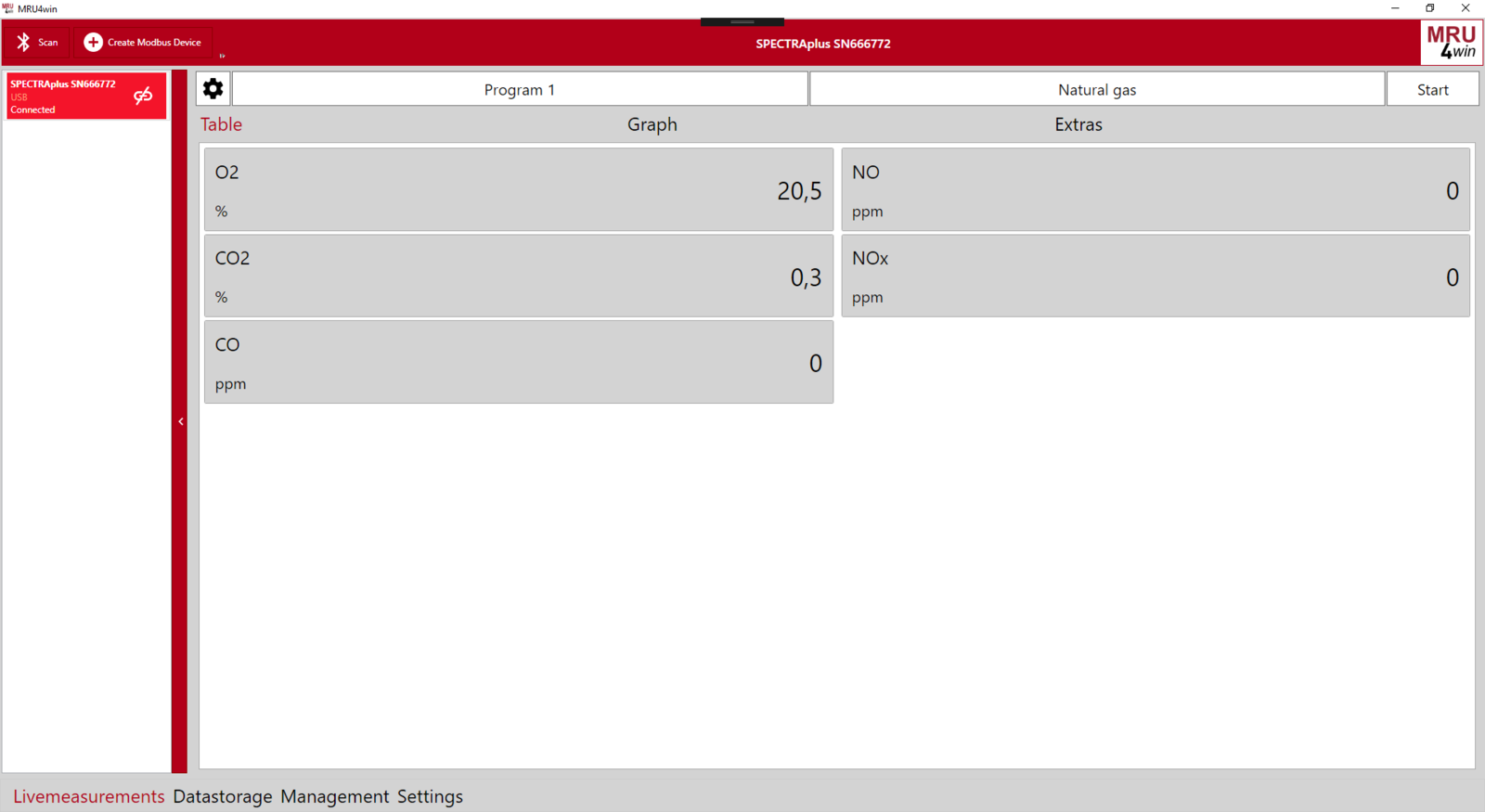
Task: Click the plus icon for Create Modbus Device
Action: (93, 43)
